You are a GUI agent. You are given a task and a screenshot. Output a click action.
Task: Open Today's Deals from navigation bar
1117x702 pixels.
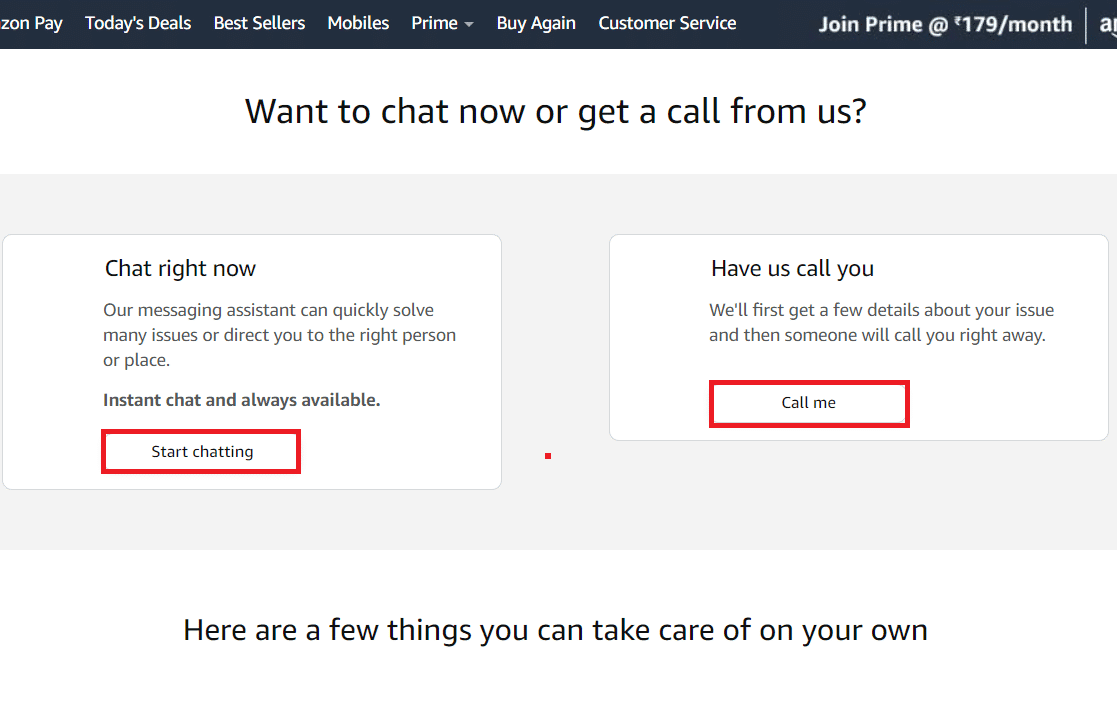[138, 24]
